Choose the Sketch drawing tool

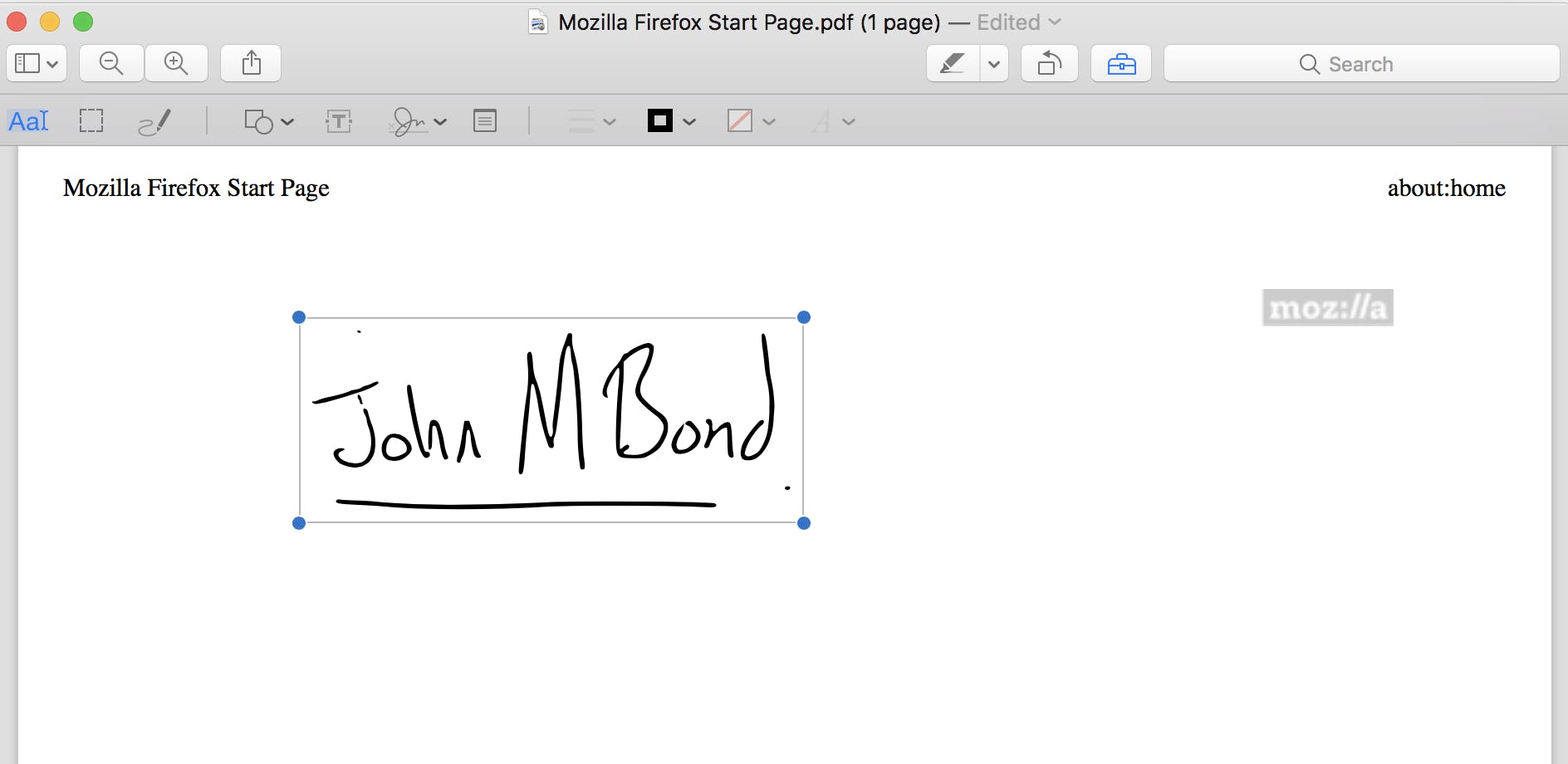[x=154, y=122]
